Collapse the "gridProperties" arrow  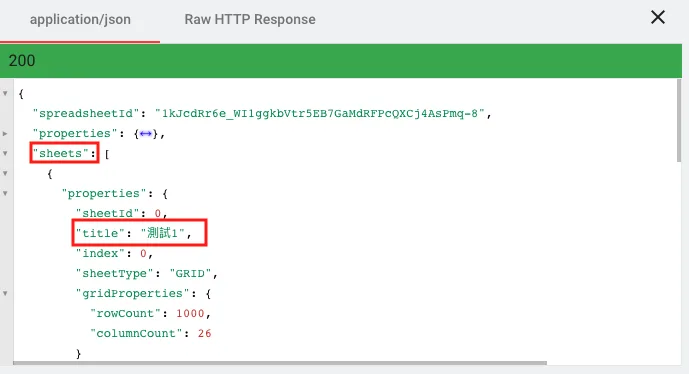coord(5,293)
